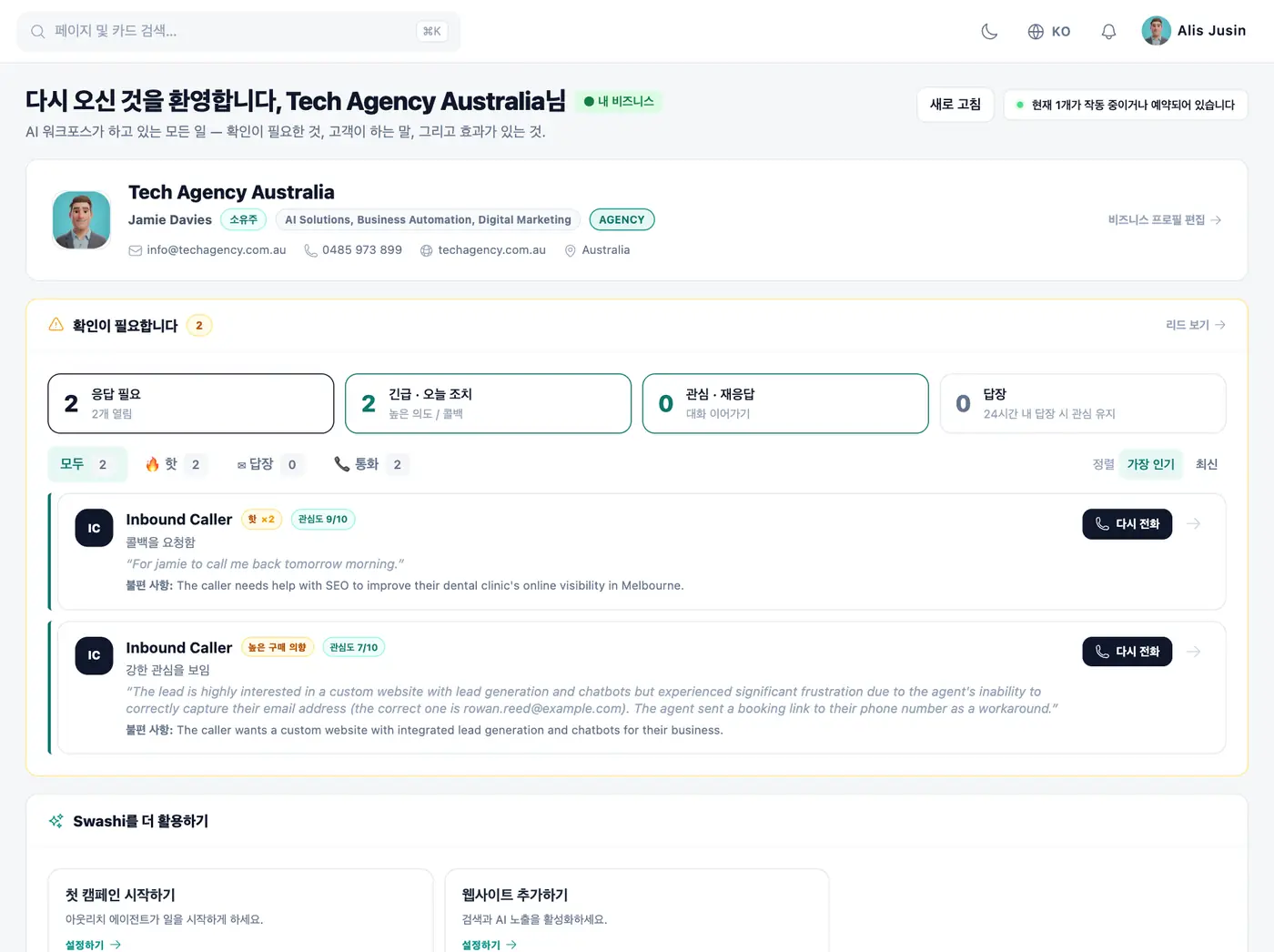The width and height of the screenshot is (1274, 952).
Task: Click 다시 전화 for callback-request lead
Action: pyautogui.click(x=1127, y=524)
